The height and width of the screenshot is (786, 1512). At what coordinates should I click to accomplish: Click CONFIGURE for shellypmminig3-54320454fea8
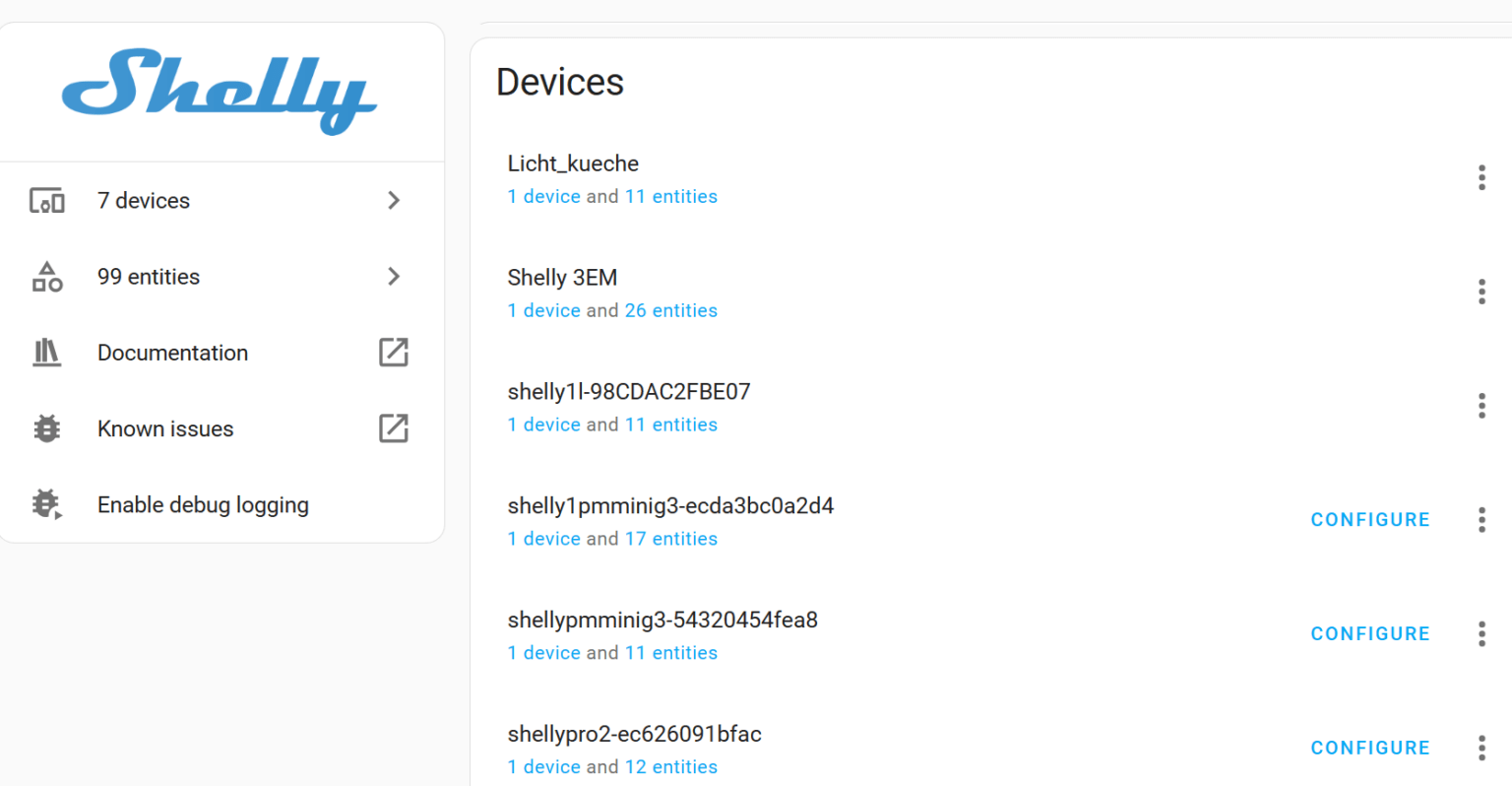(1370, 633)
